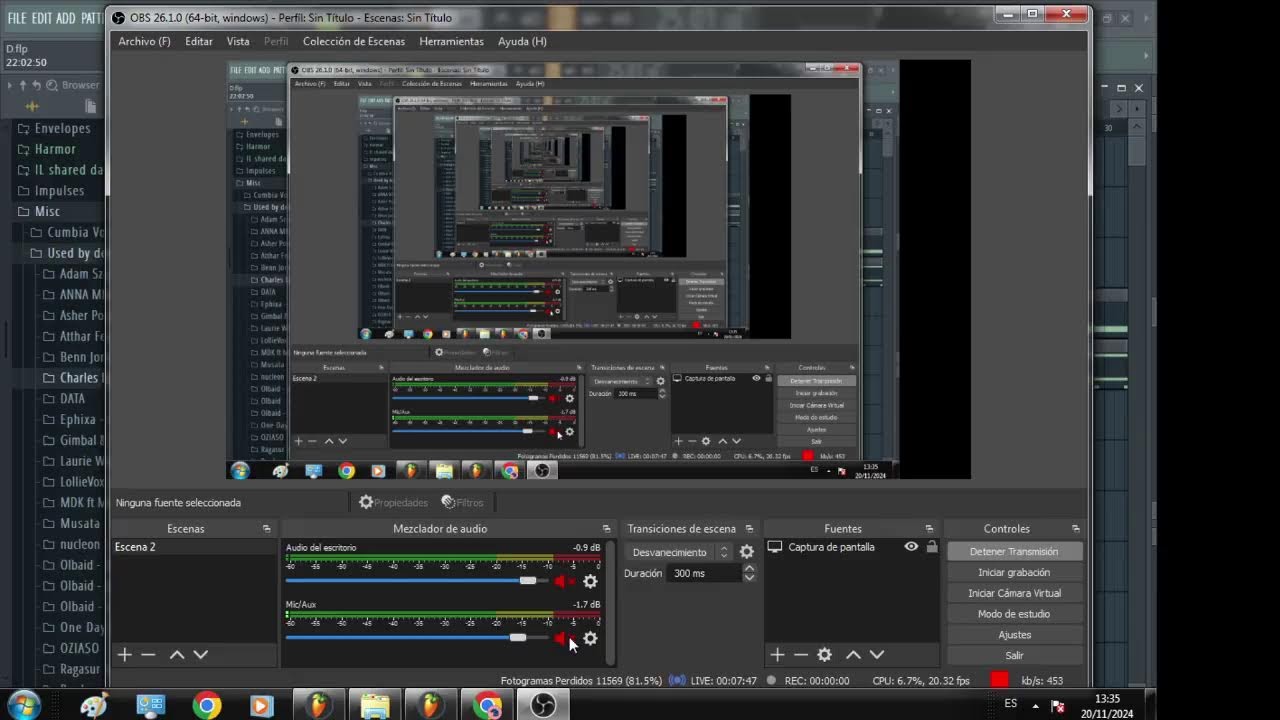
Task: Click Iniciar Cámara Virtual button
Action: tap(1014, 594)
